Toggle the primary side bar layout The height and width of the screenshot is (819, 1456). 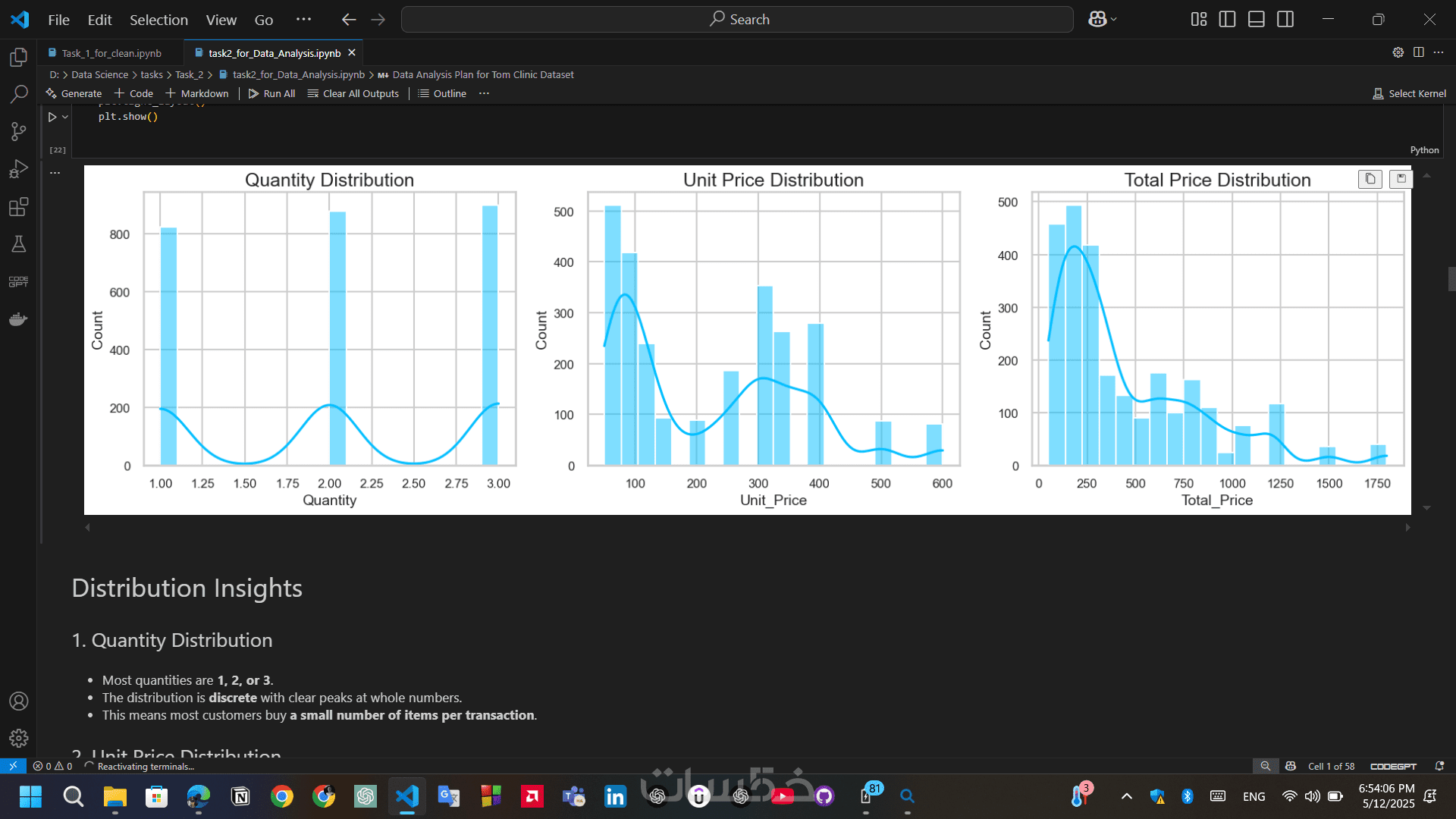coord(1227,20)
